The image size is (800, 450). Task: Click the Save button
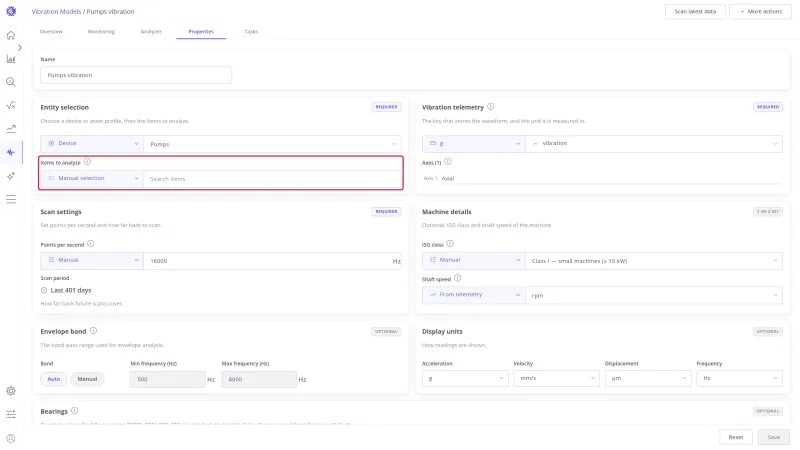click(x=774, y=437)
